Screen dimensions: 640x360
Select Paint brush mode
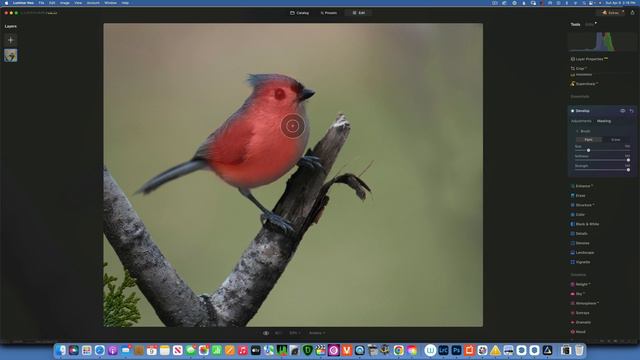pyautogui.click(x=589, y=140)
